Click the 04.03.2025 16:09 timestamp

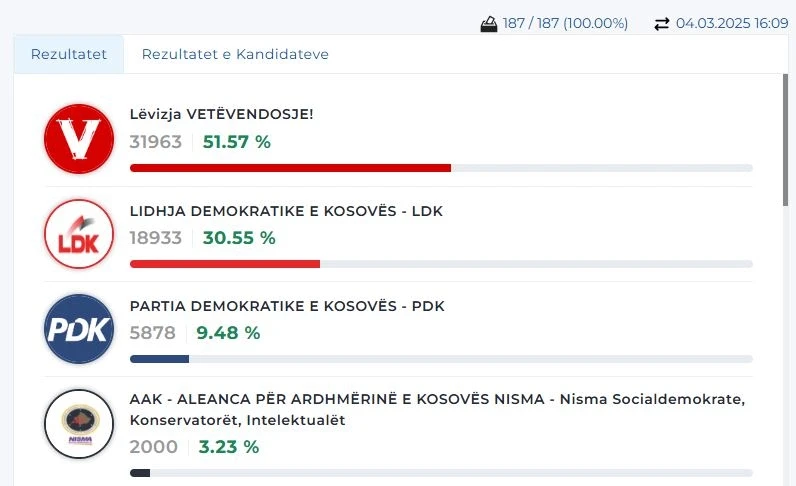pyautogui.click(x=732, y=24)
